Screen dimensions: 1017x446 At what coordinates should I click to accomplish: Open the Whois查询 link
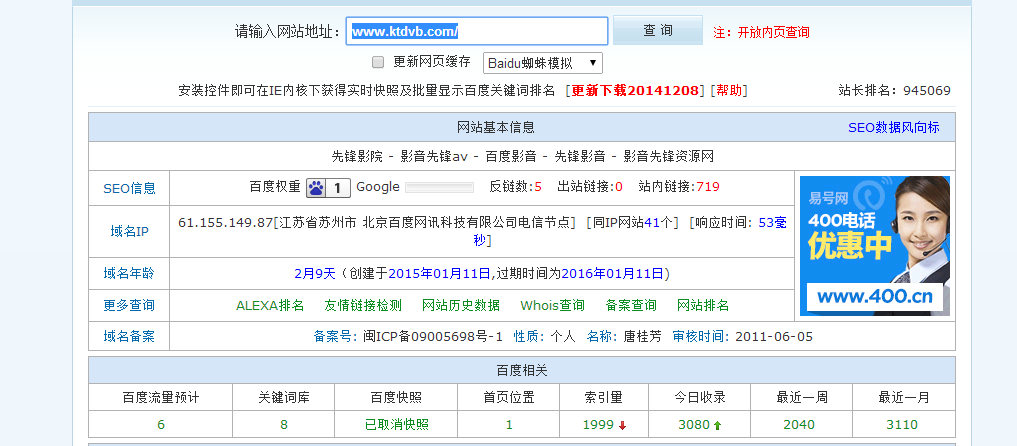pos(552,305)
